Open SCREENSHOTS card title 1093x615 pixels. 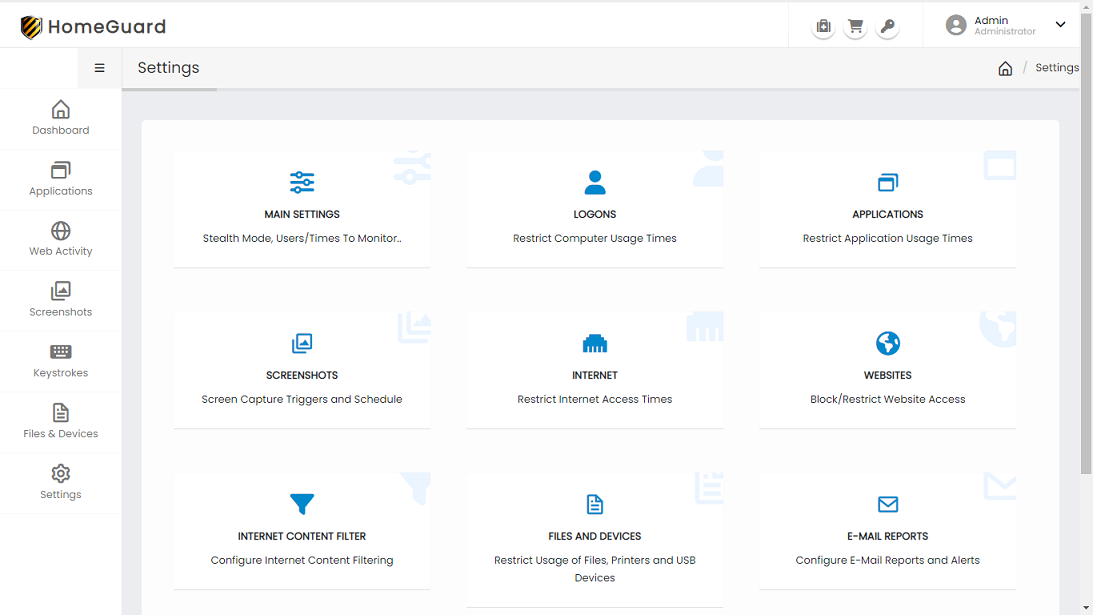[302, 375]
